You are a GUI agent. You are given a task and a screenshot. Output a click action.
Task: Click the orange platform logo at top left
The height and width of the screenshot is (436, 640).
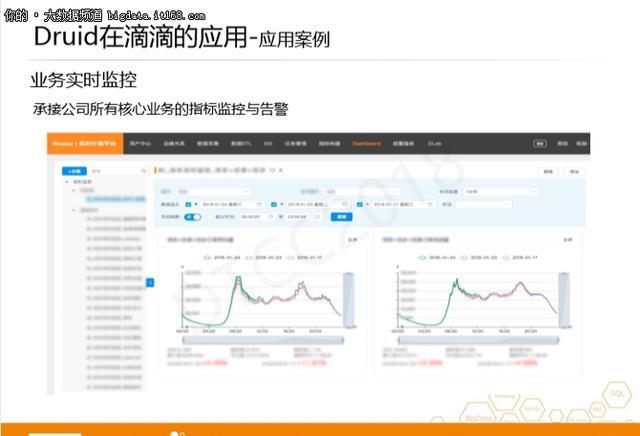click(85, 144)
